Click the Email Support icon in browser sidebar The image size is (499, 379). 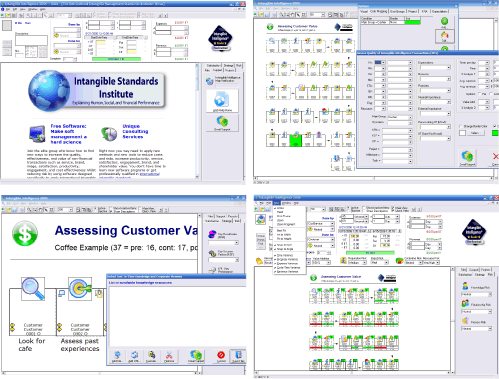pyautogui.click(x=222, y=122)
